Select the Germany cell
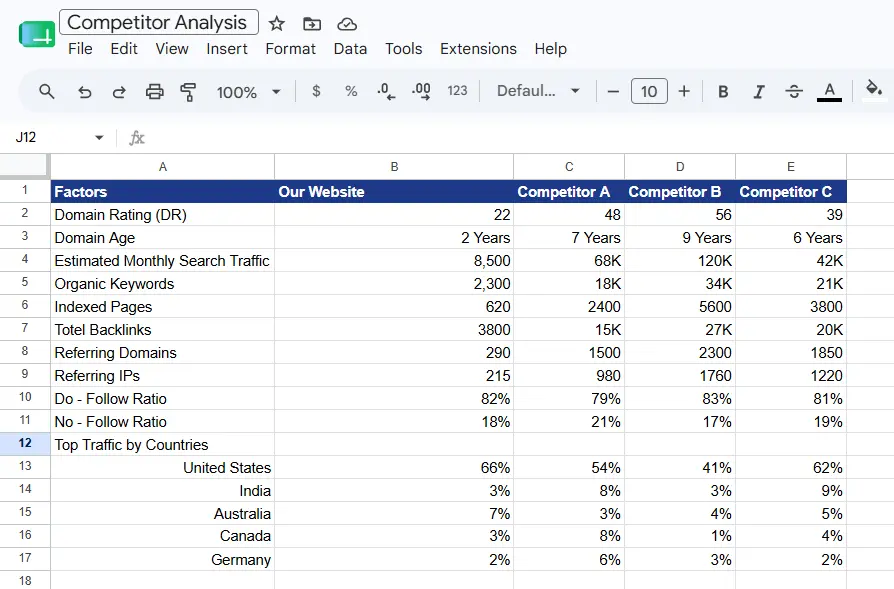Viewport: 894px width, 589px height. click(162, 559)
